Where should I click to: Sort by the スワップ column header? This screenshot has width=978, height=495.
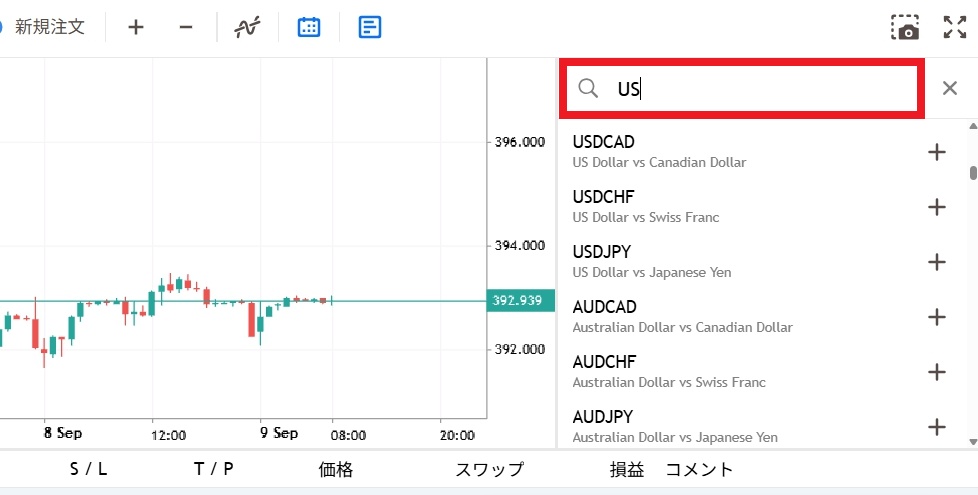pyautogui.click(x=490, y=469)
